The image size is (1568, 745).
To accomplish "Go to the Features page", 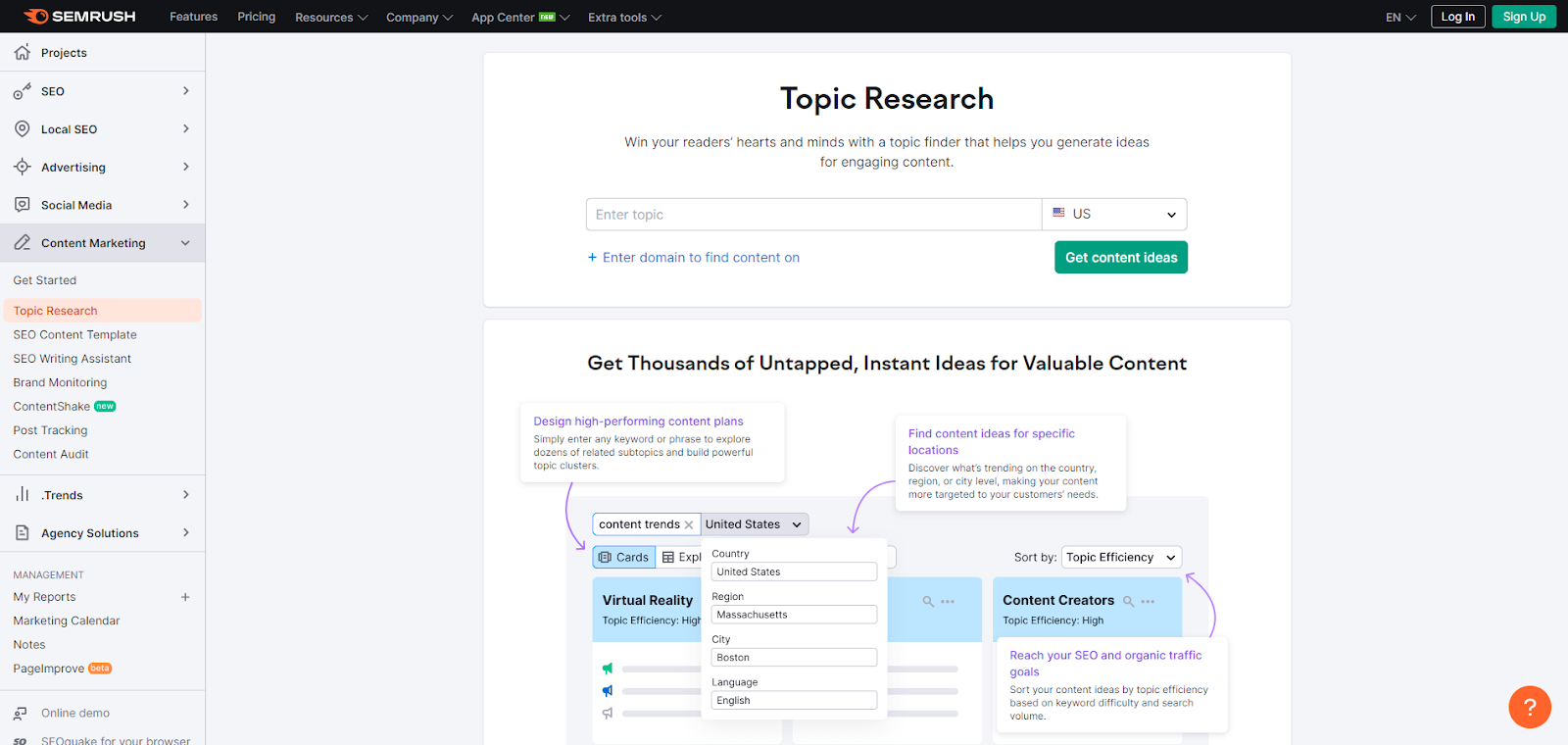I will point(194,17).
